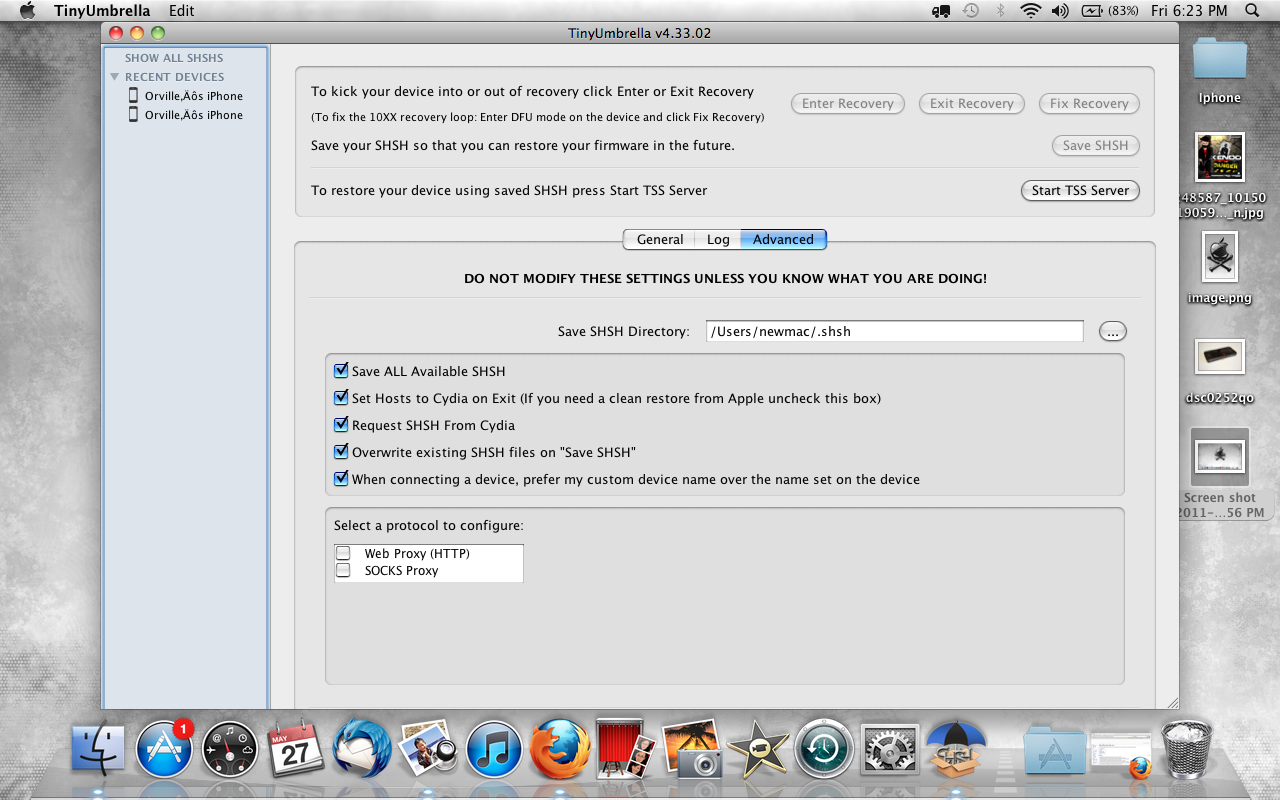
Task: Select the Screen shot file on desktop
Action: (x=1220, y=473)
